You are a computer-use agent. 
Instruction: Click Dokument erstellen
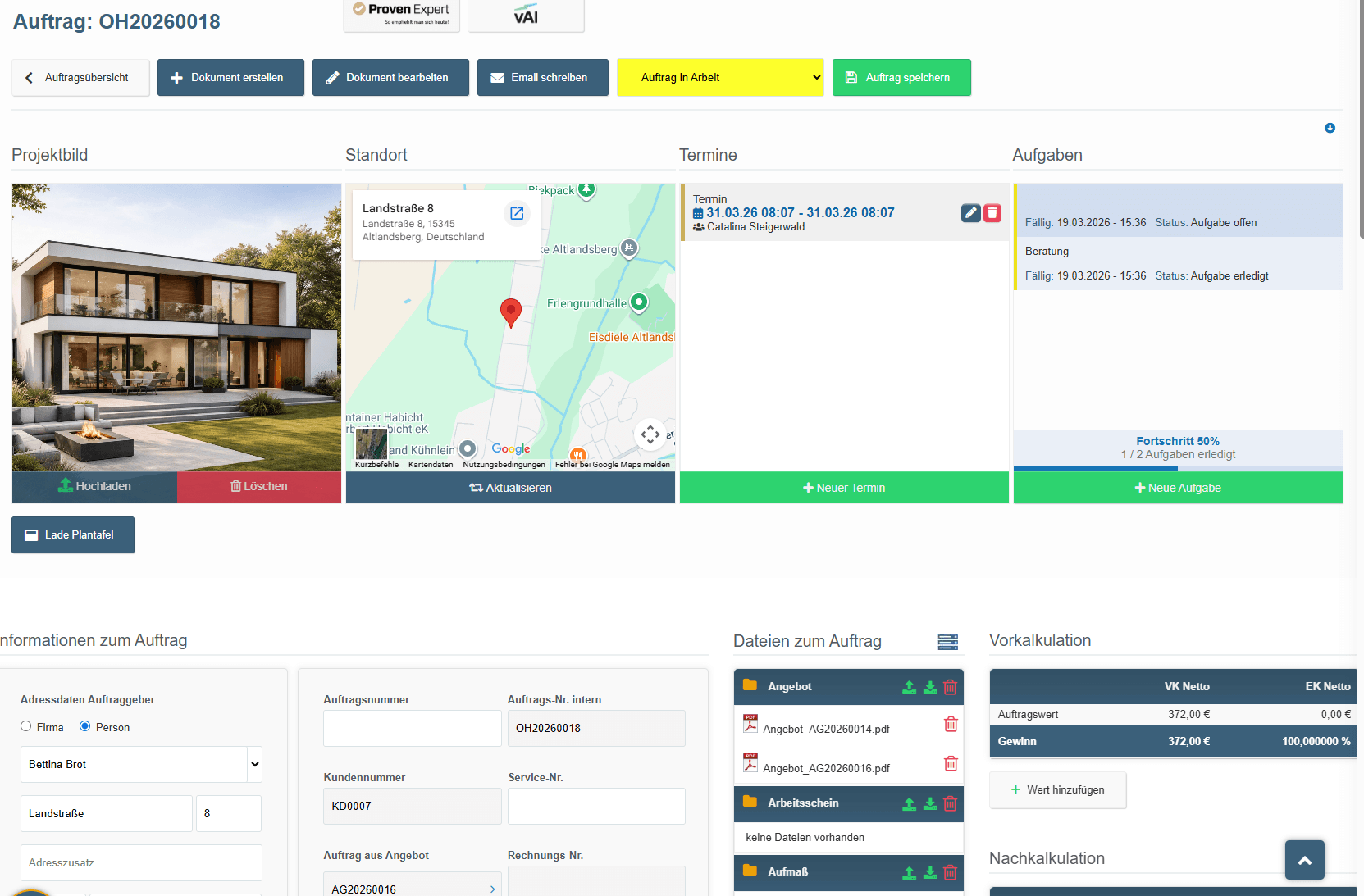point(230,78)
